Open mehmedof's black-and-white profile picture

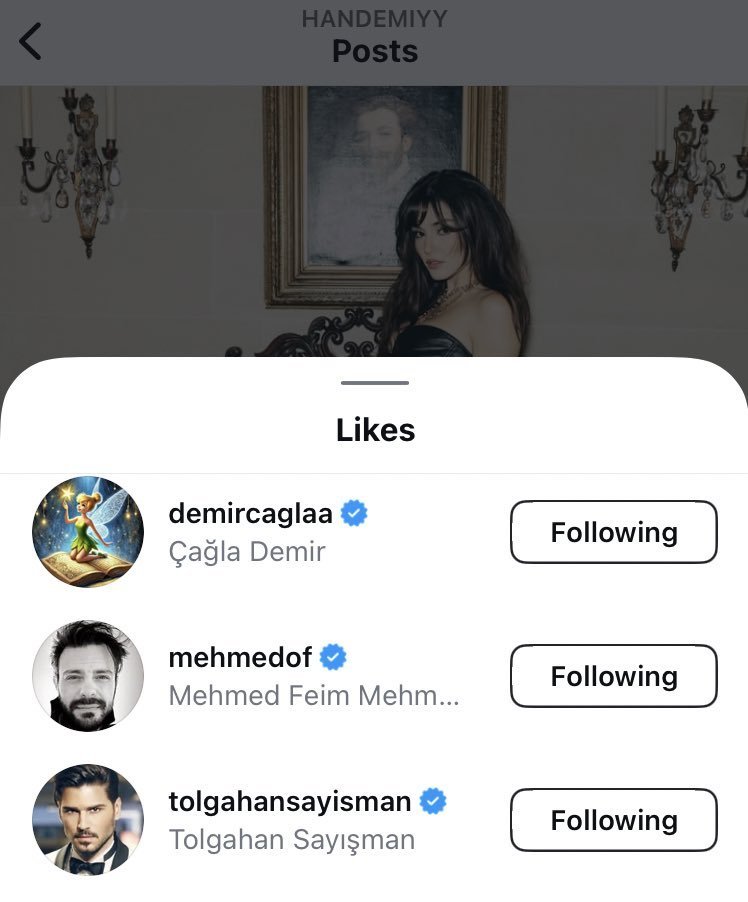(x=88, y=676)
